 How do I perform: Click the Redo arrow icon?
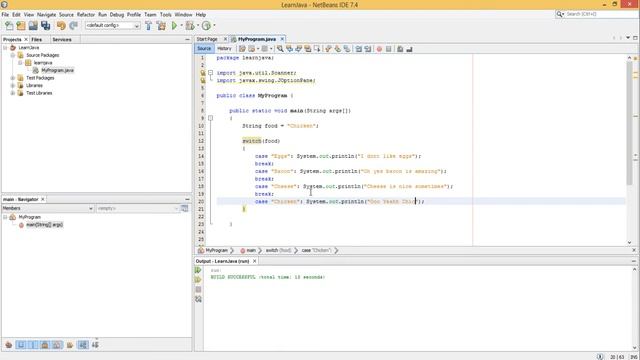pyautogui.click(x=73, y=26)
